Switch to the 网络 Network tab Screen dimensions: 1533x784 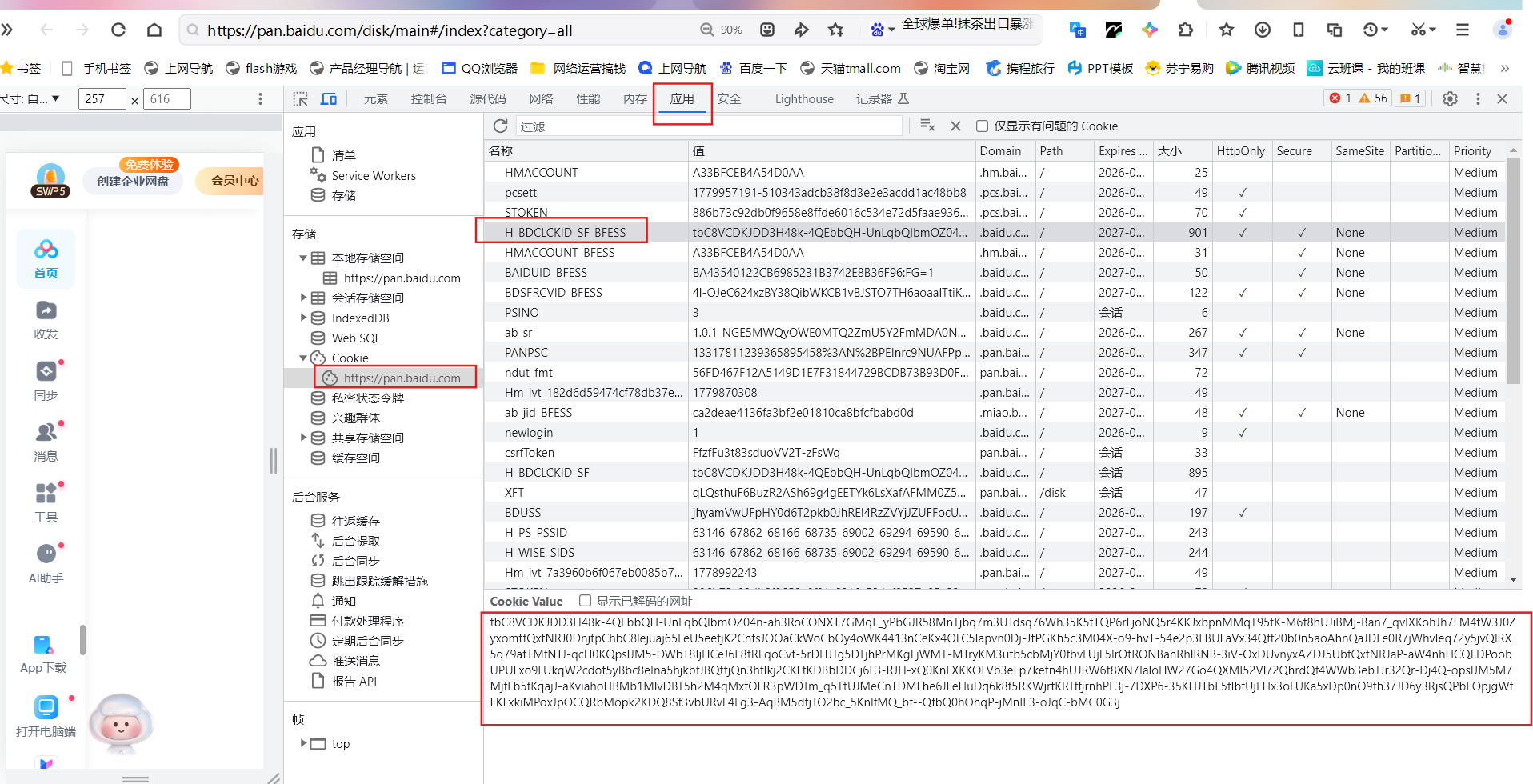point(541,98)
